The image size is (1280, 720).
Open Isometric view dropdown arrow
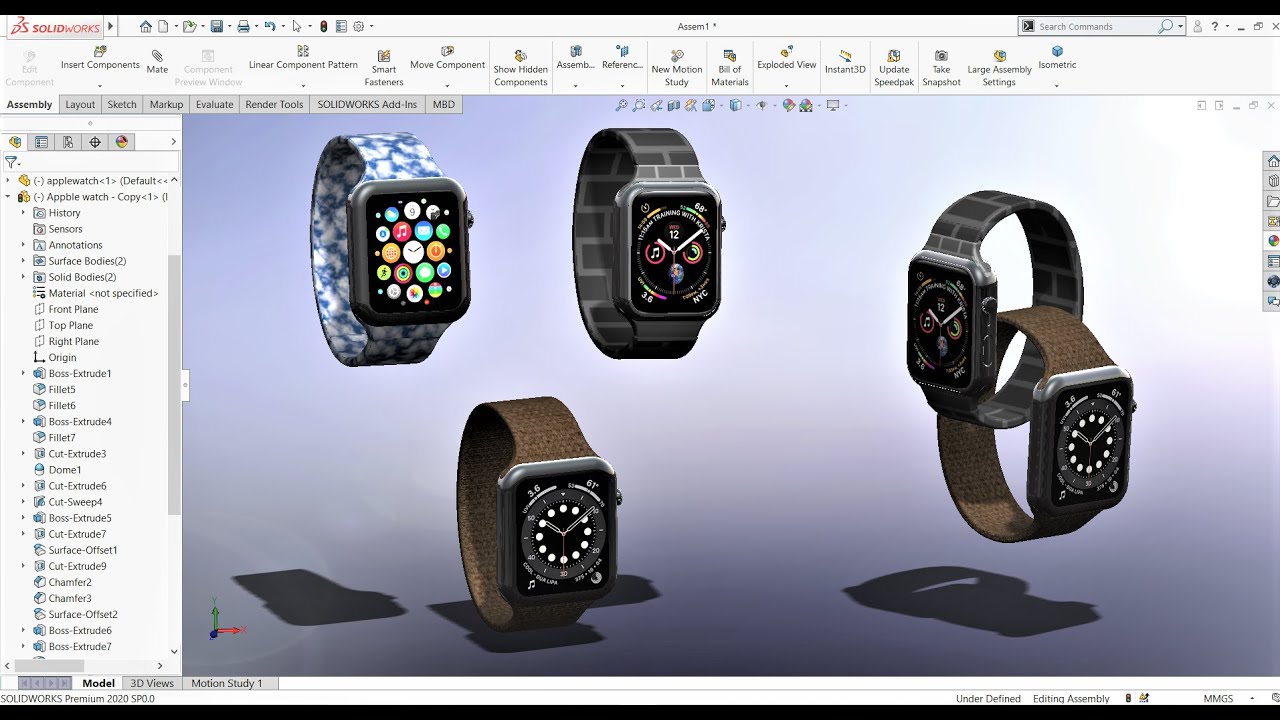pos(1057,85)
